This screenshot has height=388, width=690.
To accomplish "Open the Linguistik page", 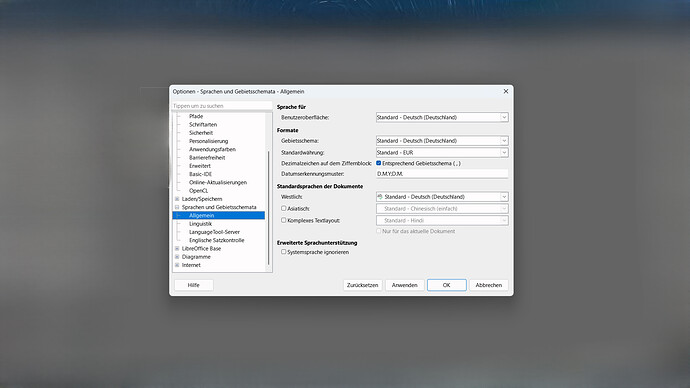I will [x=200, y=223].
